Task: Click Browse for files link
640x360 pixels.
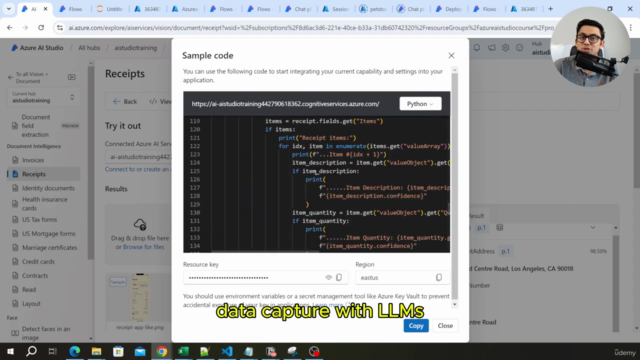Action: pos(144,247)
